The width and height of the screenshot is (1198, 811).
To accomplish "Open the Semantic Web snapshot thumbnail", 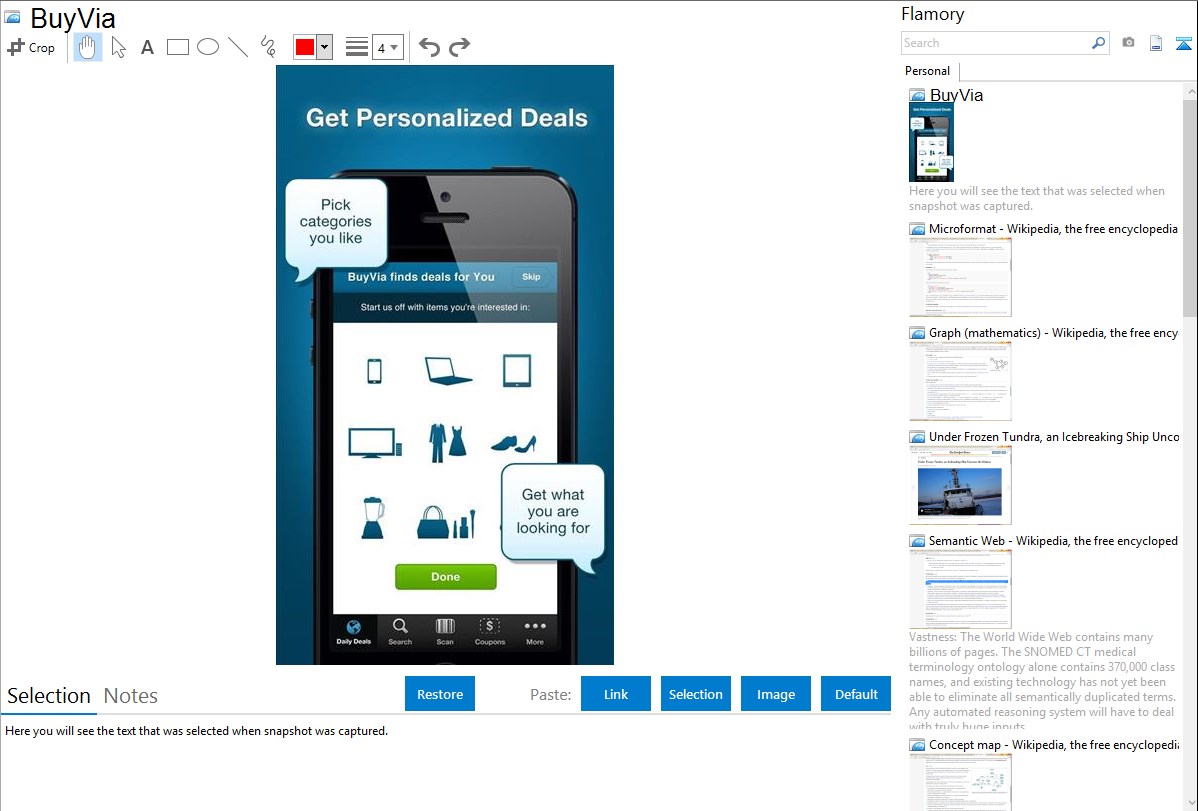I will [x=960, y=589].
